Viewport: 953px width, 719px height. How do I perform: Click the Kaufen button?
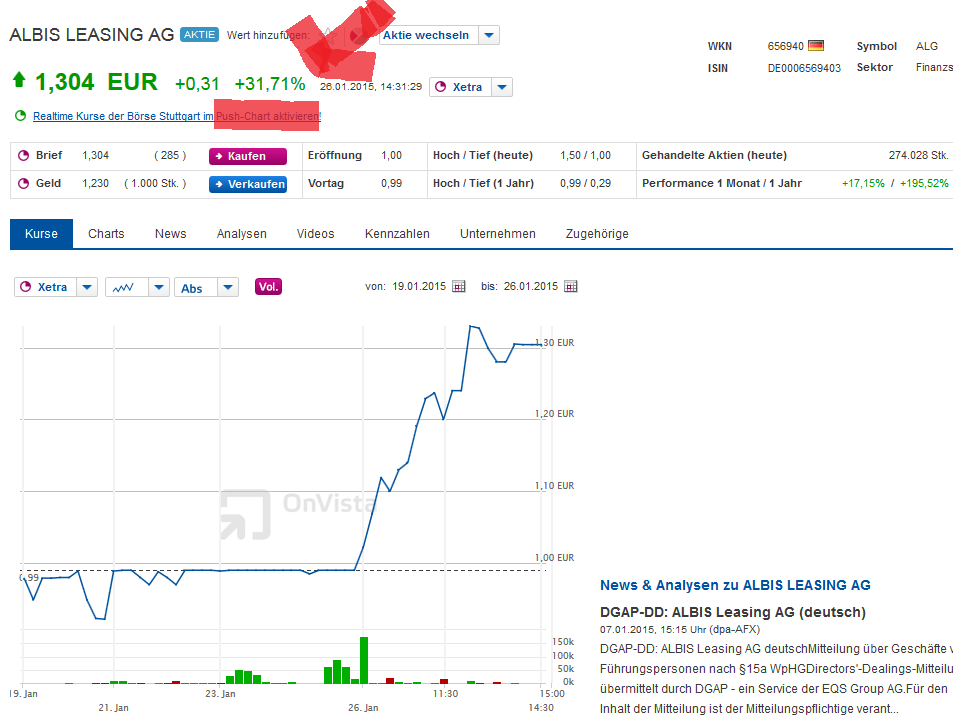[x=248, y=156]
